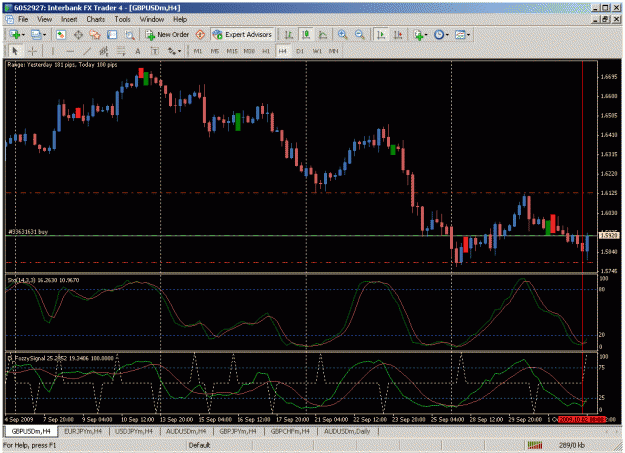Open the File menu
The image size is (625, 453).
pyautogui.click(x=23, y=19)
